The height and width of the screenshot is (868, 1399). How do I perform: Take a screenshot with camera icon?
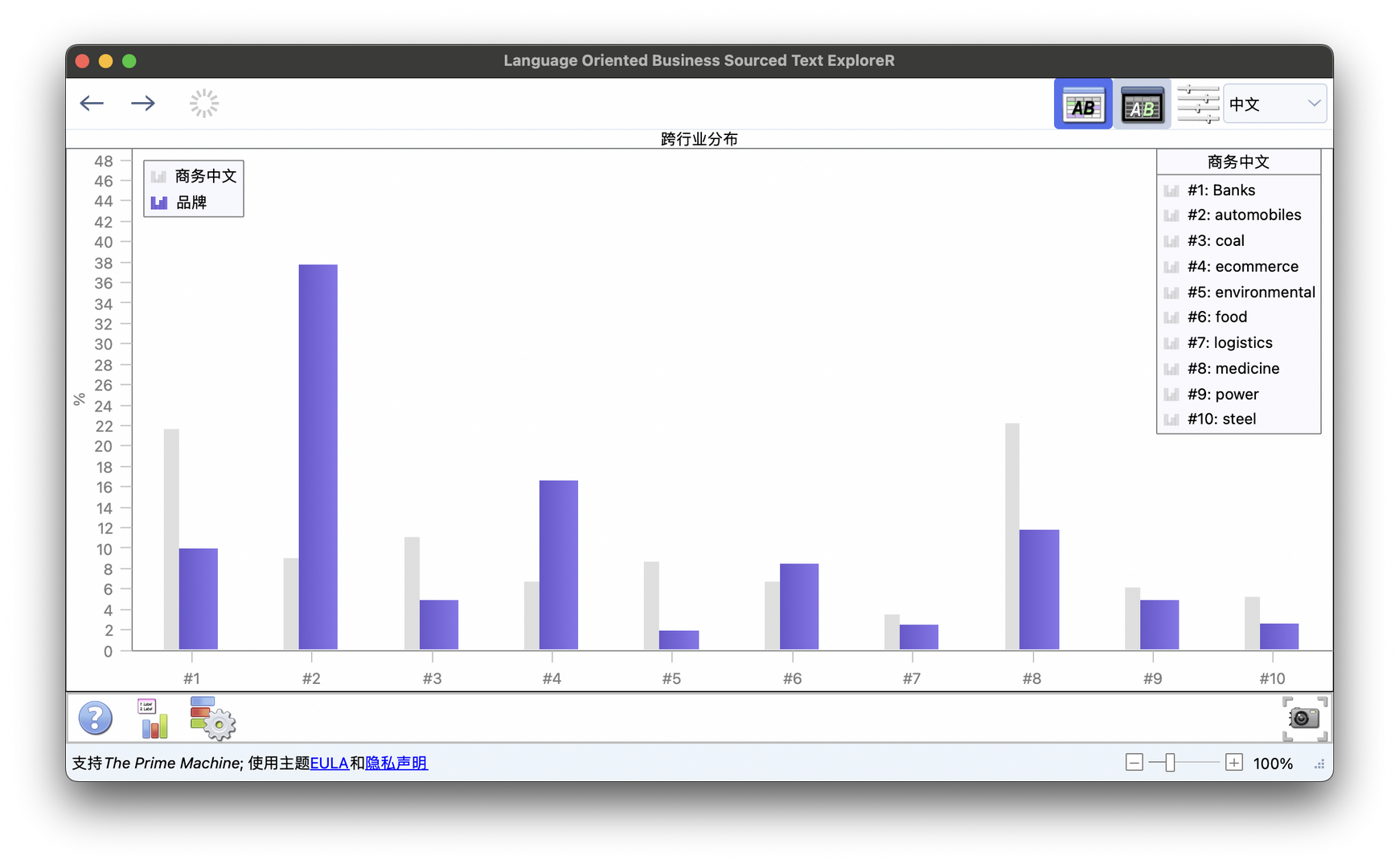[x=1304, y=718]
